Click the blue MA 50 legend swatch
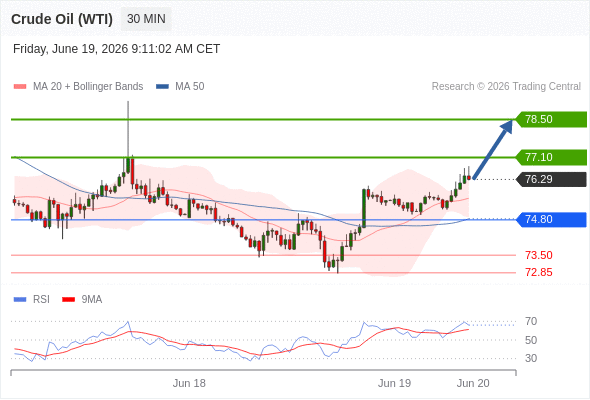The width and height of the screenshot is (590, 400). coord(162,87)
